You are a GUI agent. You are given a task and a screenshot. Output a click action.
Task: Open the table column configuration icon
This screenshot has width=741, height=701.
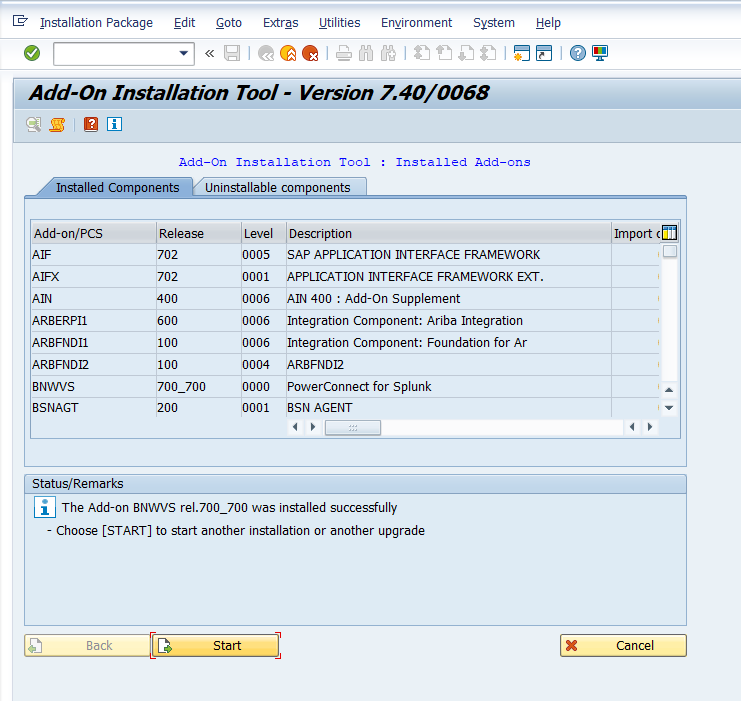670,233
